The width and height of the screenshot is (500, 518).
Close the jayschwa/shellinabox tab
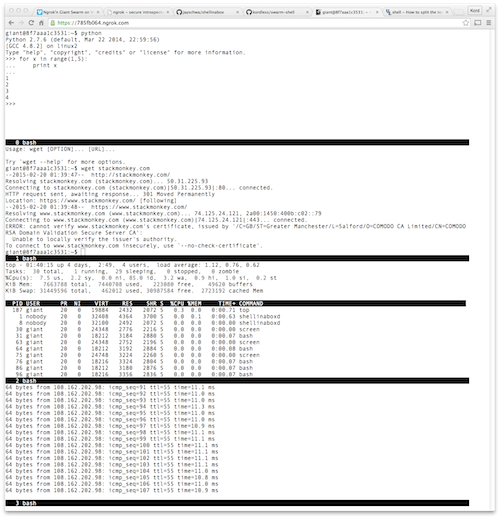(237, 12)
